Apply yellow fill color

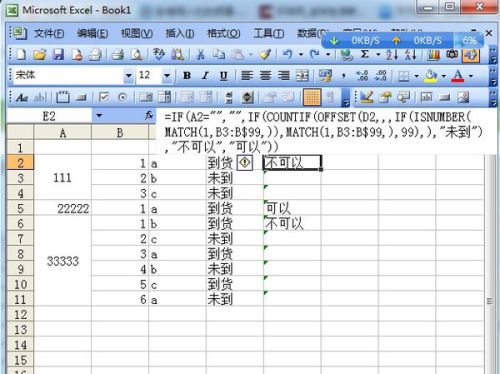[431, 76]
